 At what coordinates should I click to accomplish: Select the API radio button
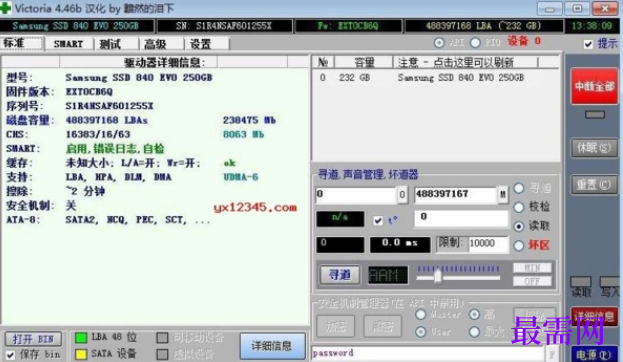pyautogui.click(x=439, y=43)
